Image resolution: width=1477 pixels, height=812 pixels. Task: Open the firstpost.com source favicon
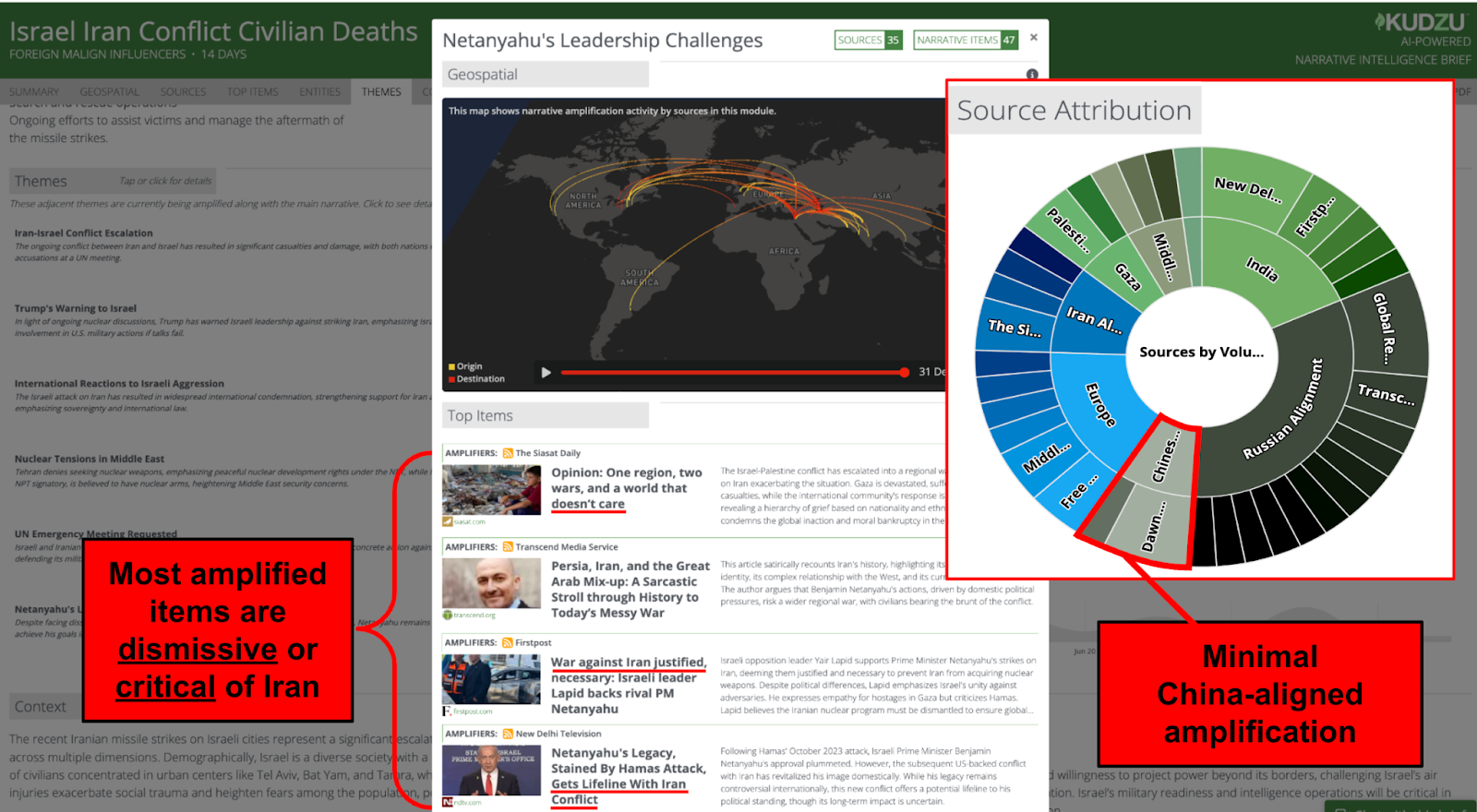tap(448, 710)
